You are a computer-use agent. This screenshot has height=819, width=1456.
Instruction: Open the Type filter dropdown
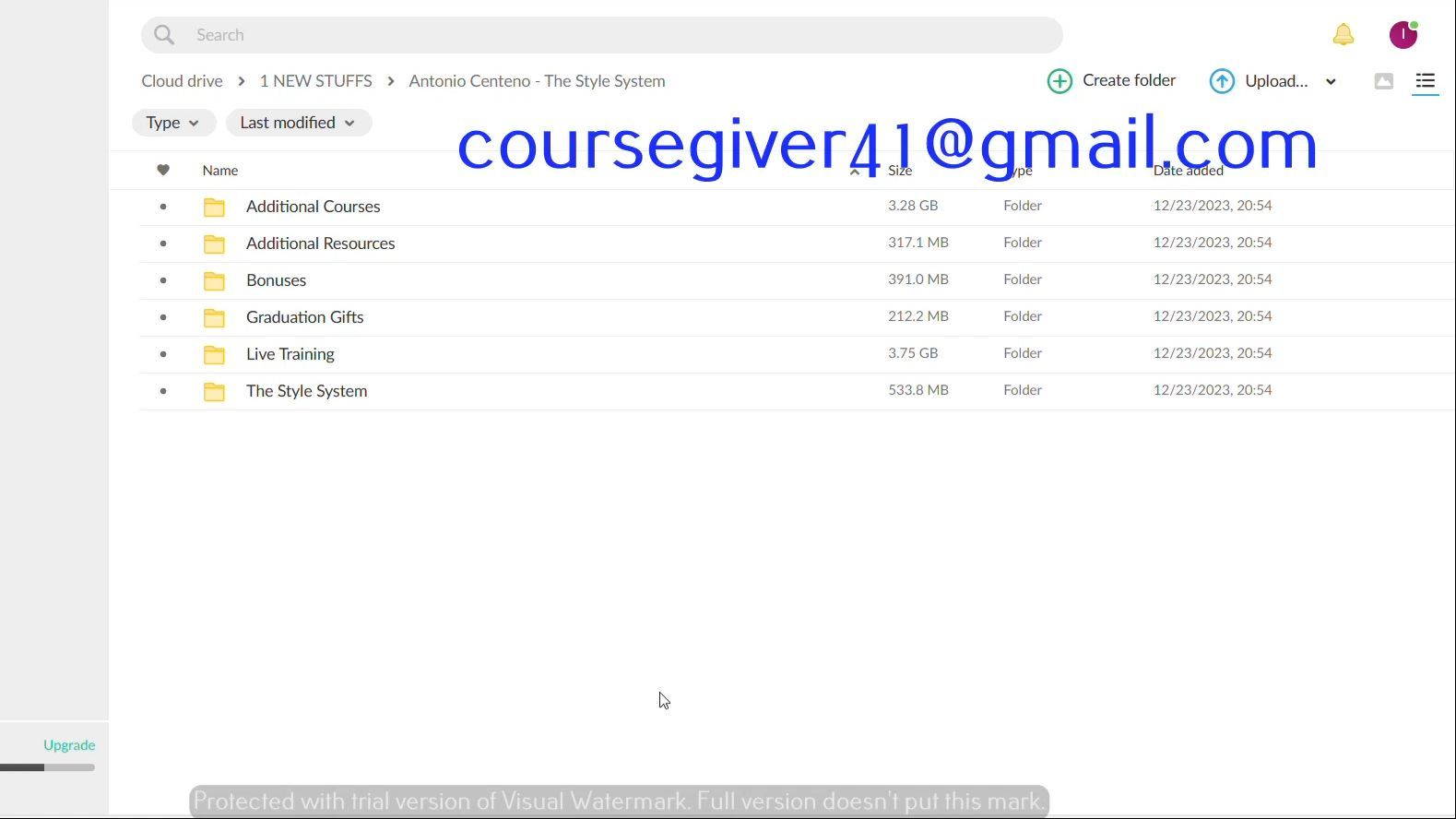point(173,123)
